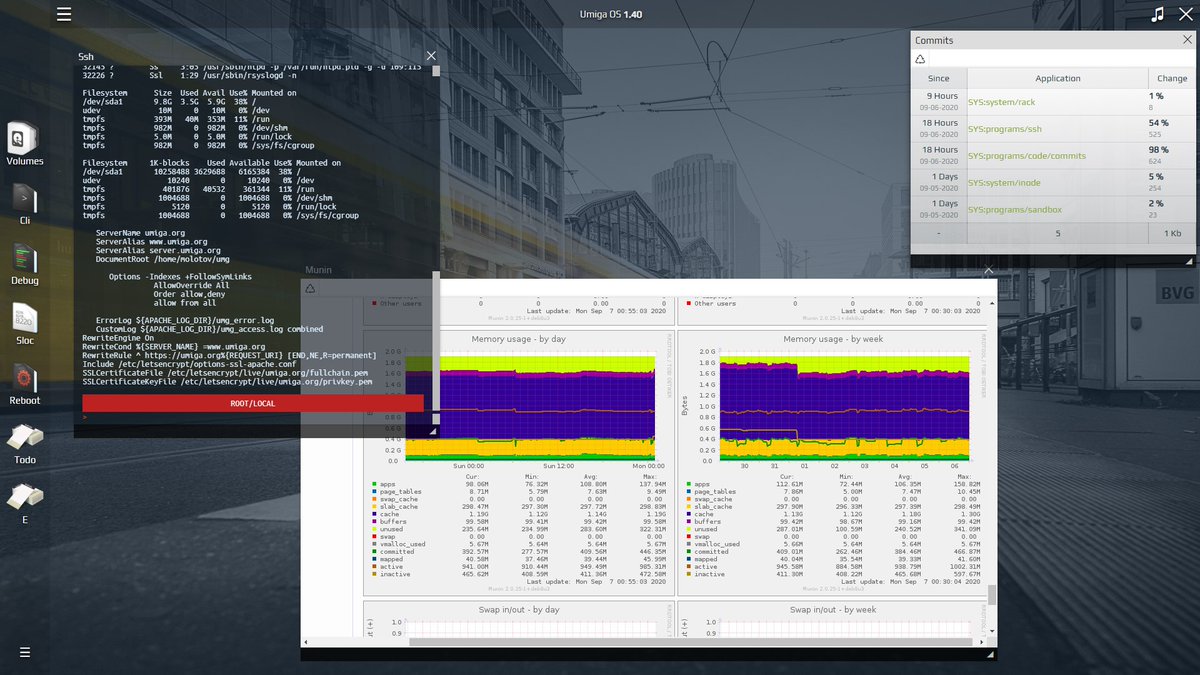Sort by the Change column header

click(1172, 78)
